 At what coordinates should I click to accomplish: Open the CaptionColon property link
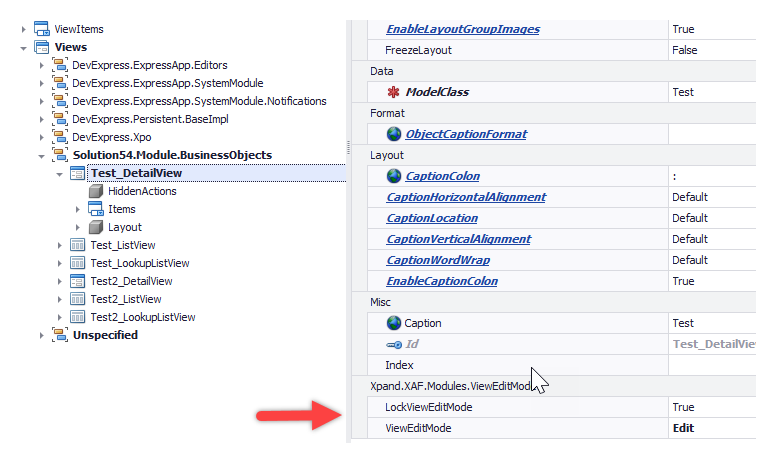coord(442,176)
